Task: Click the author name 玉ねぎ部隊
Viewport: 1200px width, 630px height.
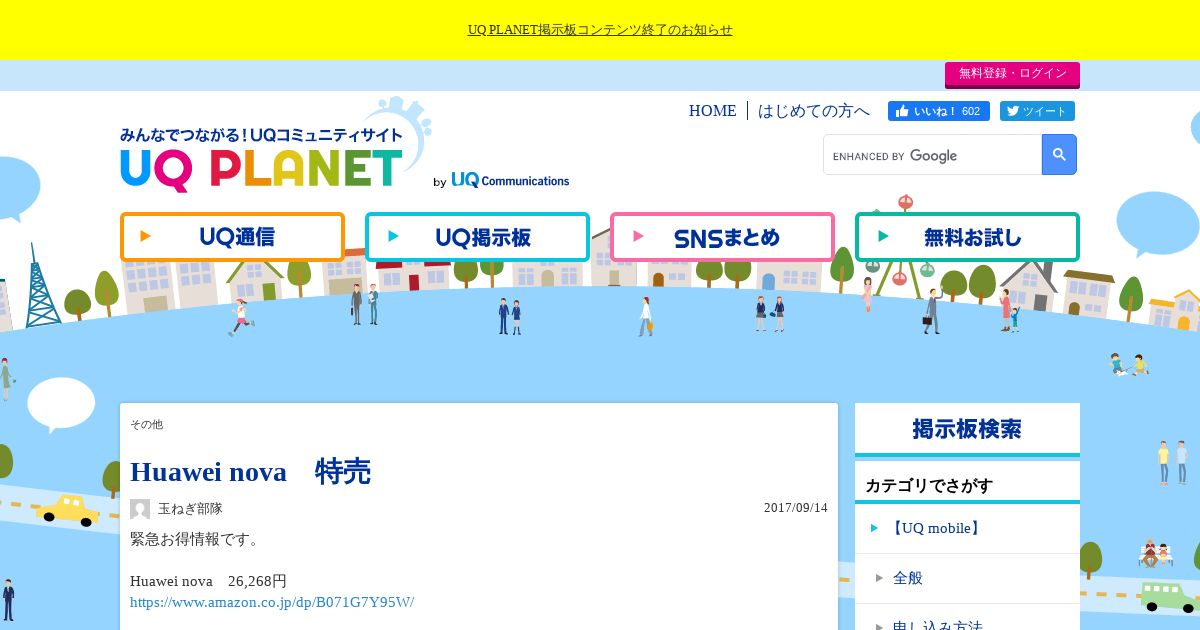Action: coord(190,509)
